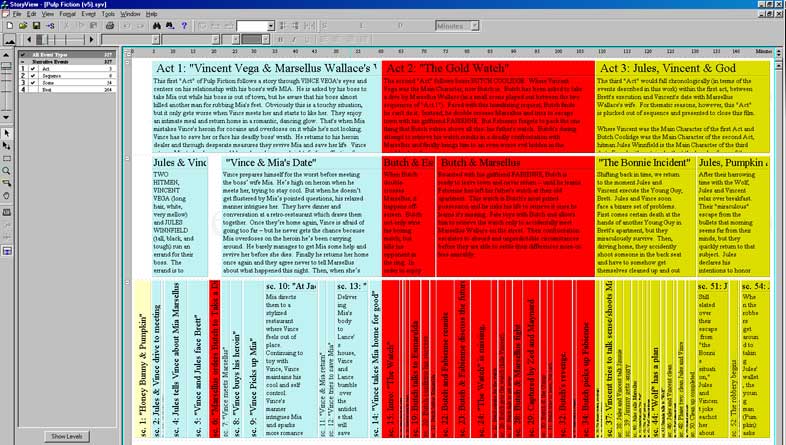This screenshot has width=786, height=445.
Task: Click the StoryView document icon beside File menu
Action: click(6, 14)
